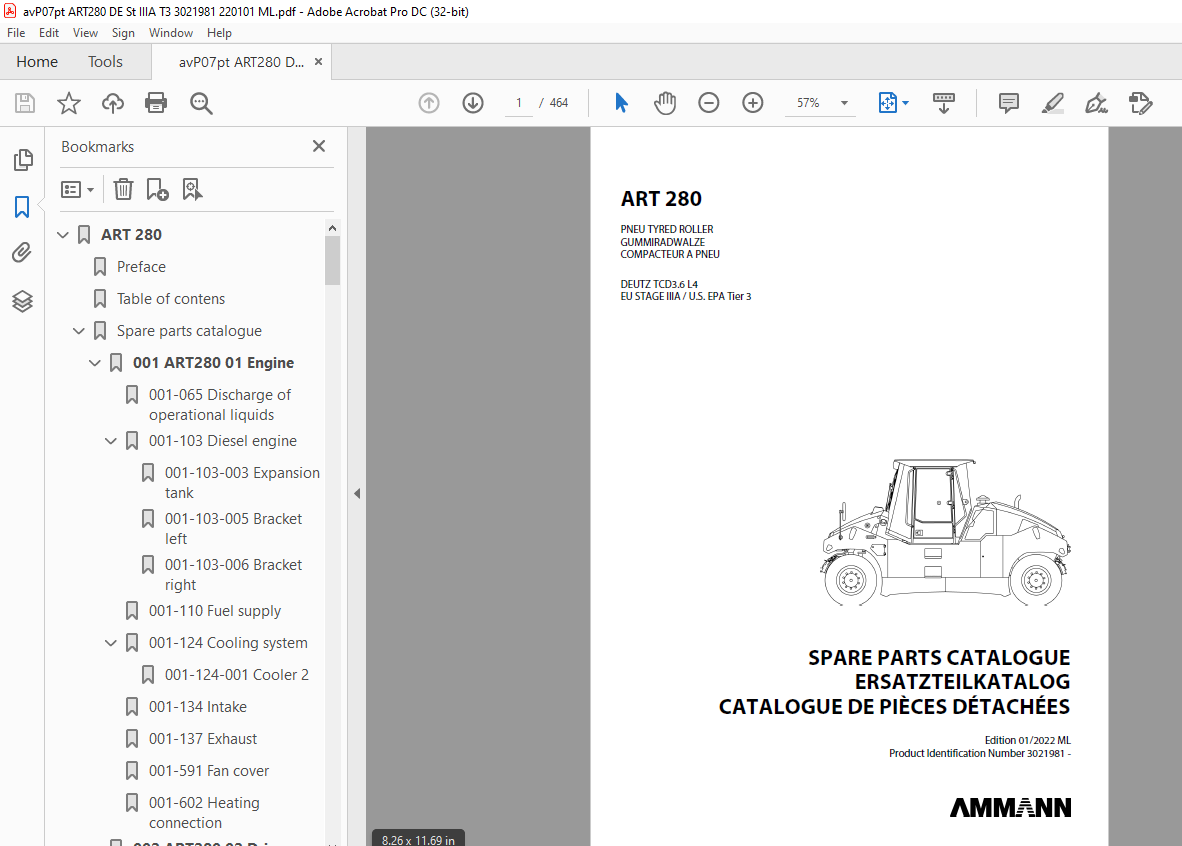Delete selected bookmark with trash icon
The width and height of the screenshot is (1182, 846).
tap(124, 189)
